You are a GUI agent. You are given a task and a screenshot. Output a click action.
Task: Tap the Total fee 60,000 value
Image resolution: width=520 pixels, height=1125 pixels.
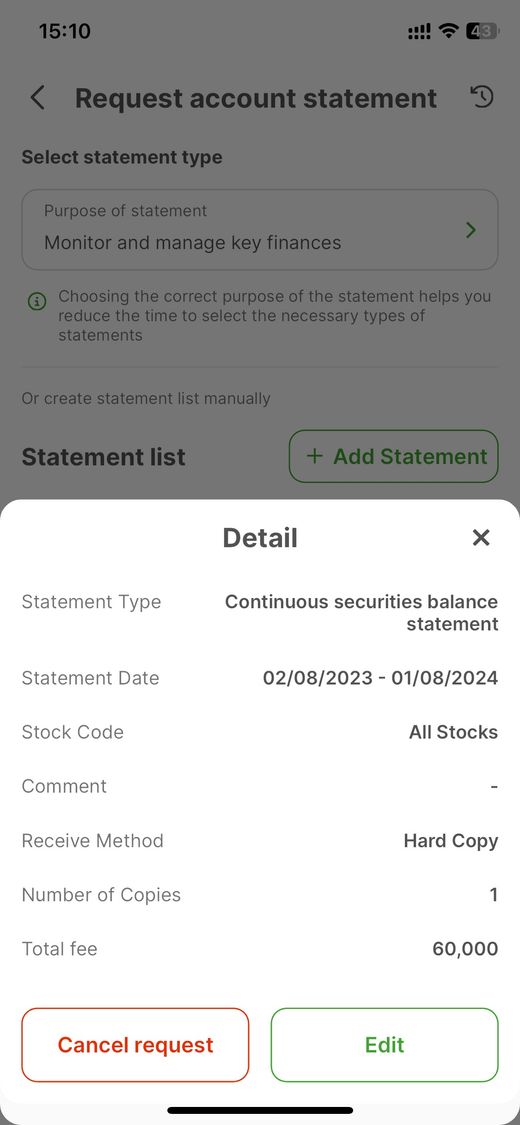pyautogui.click(x=465, y=949)
